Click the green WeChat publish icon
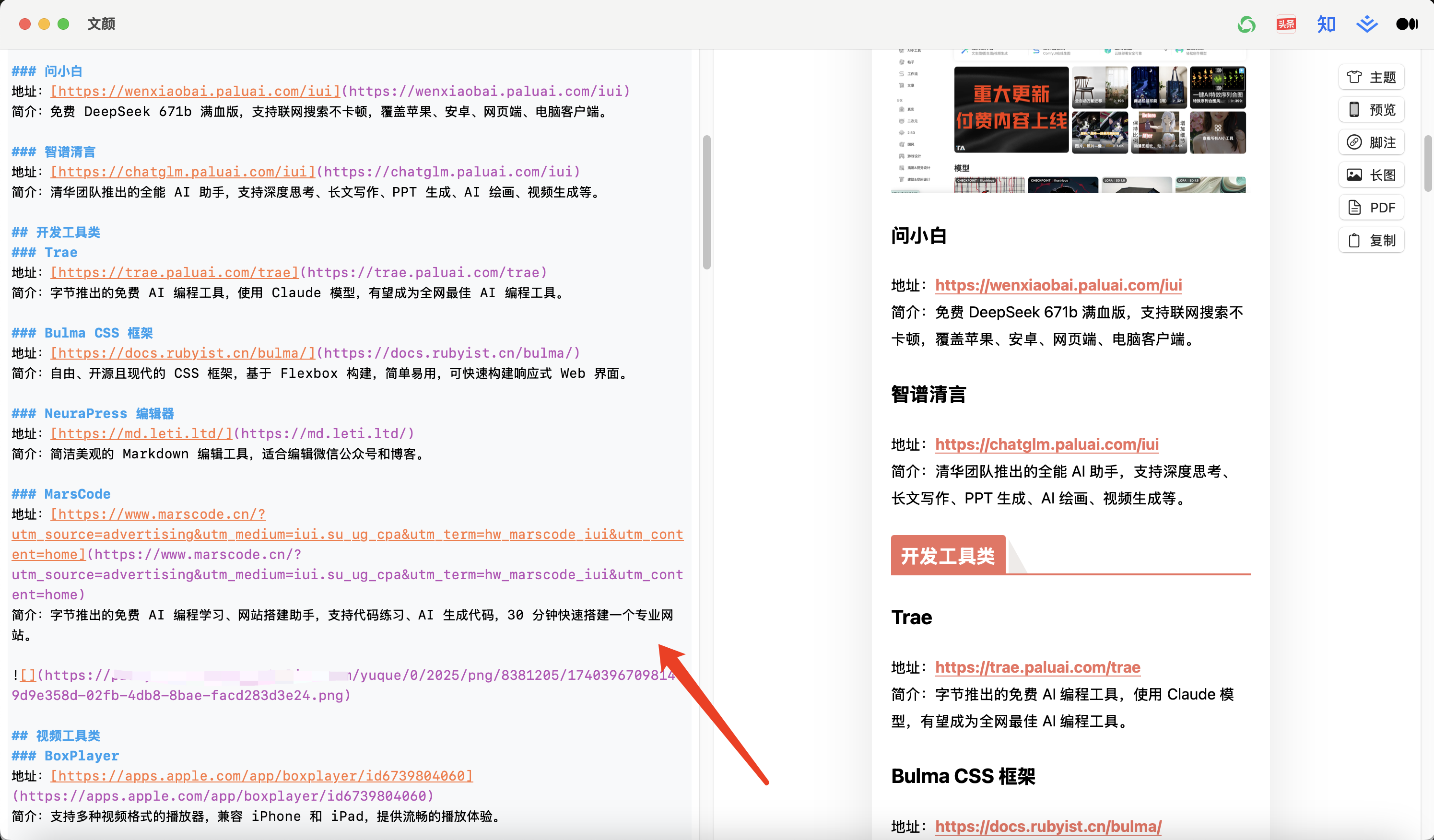This screenshot has height=840, width=1434. [x=1246, y=24]
